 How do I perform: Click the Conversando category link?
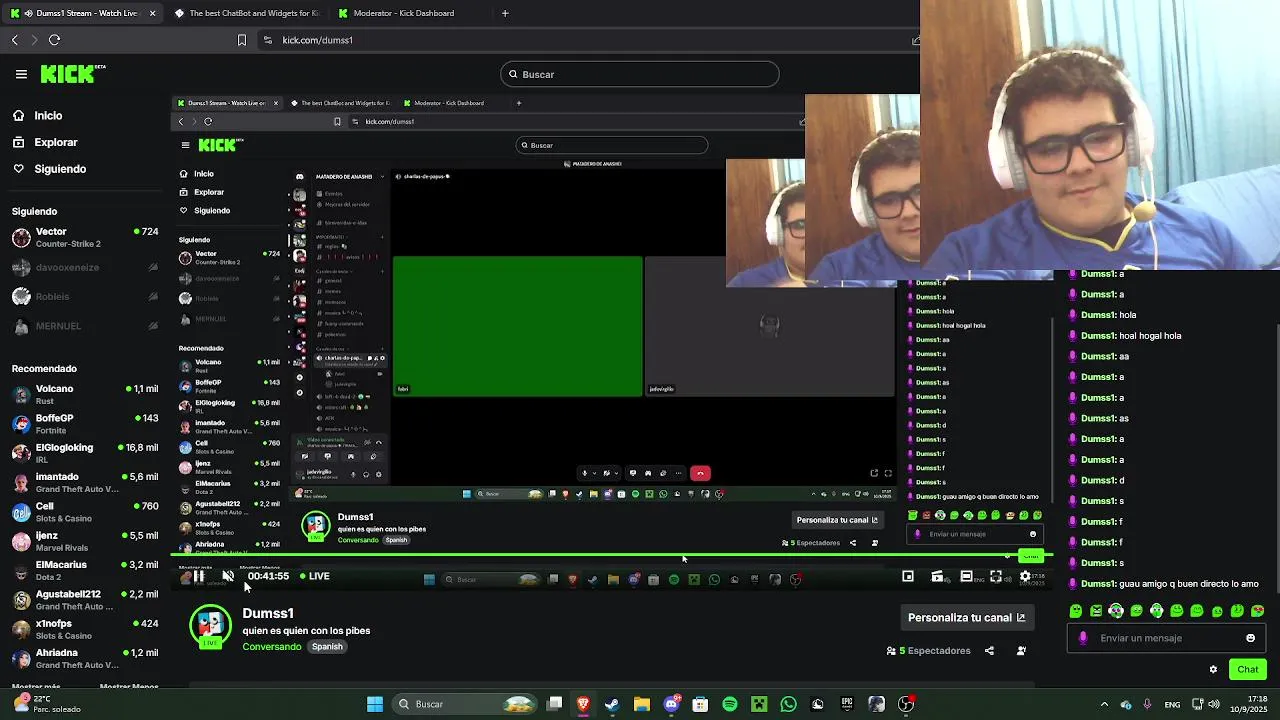point(271,647)
